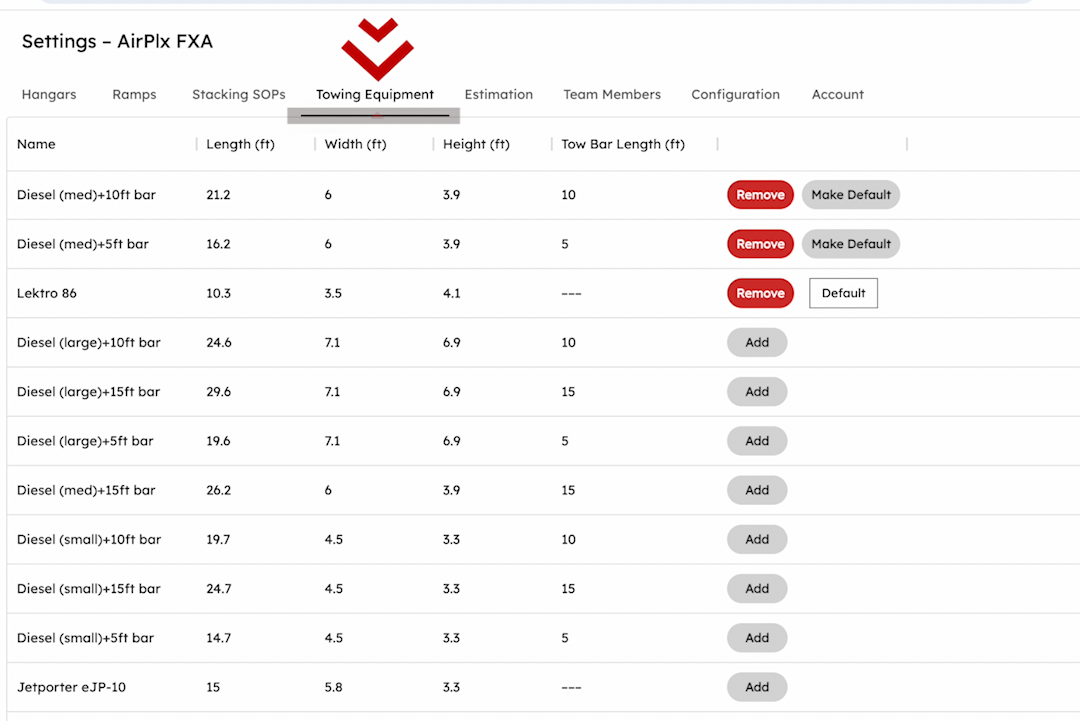Make Diesel (med)+10ft bar the default
This screenshot has width=1080, height=721.
851,195
